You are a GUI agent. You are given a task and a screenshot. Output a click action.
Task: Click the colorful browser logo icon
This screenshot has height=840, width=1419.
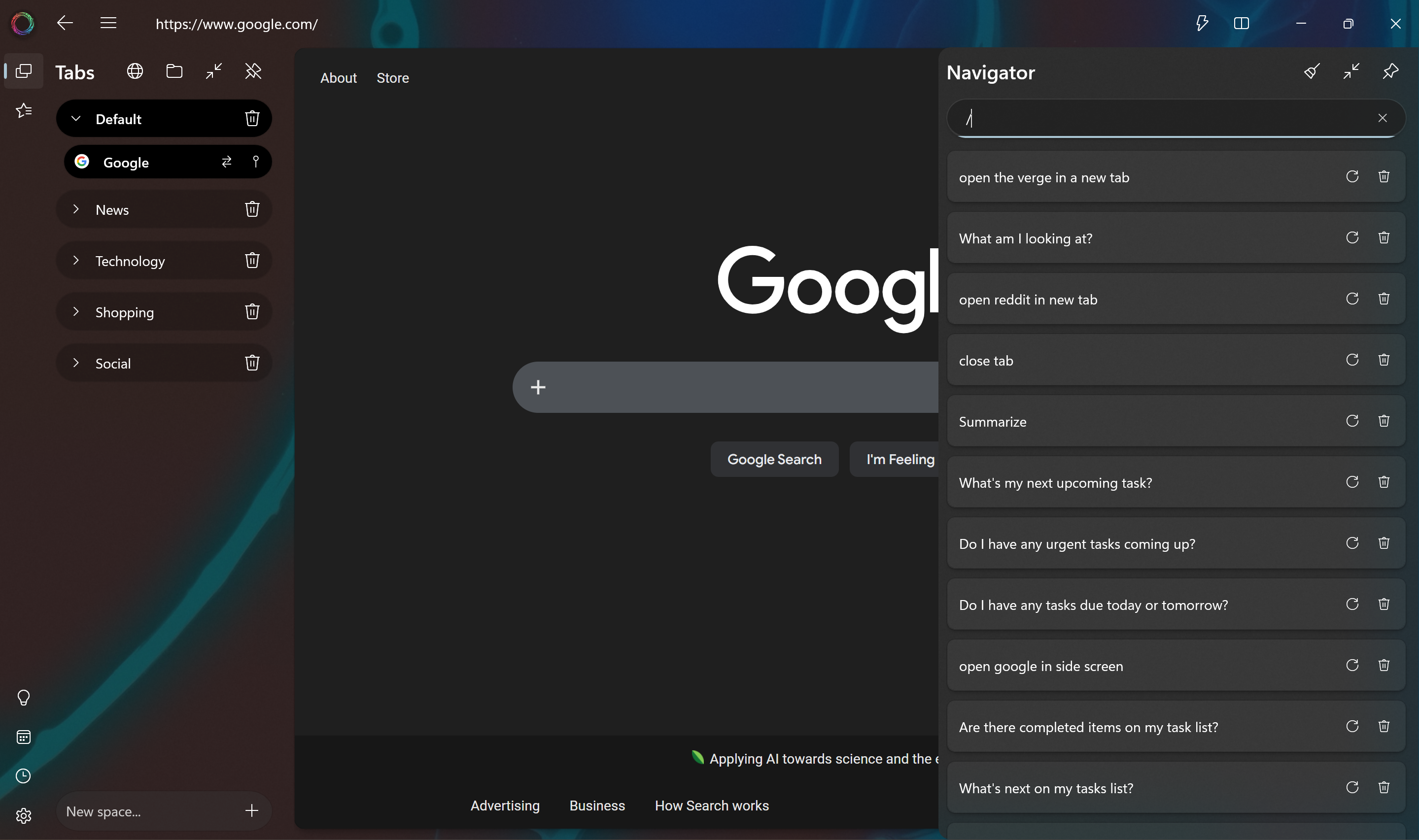coord(23,24)
